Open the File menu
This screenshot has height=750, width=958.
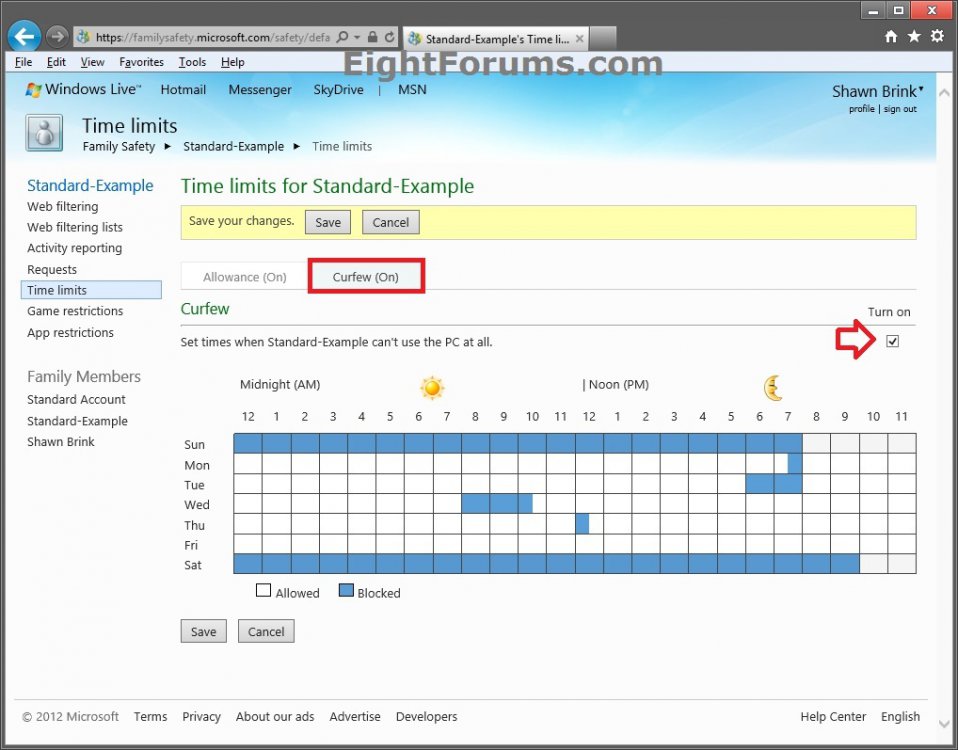[23, 62]
